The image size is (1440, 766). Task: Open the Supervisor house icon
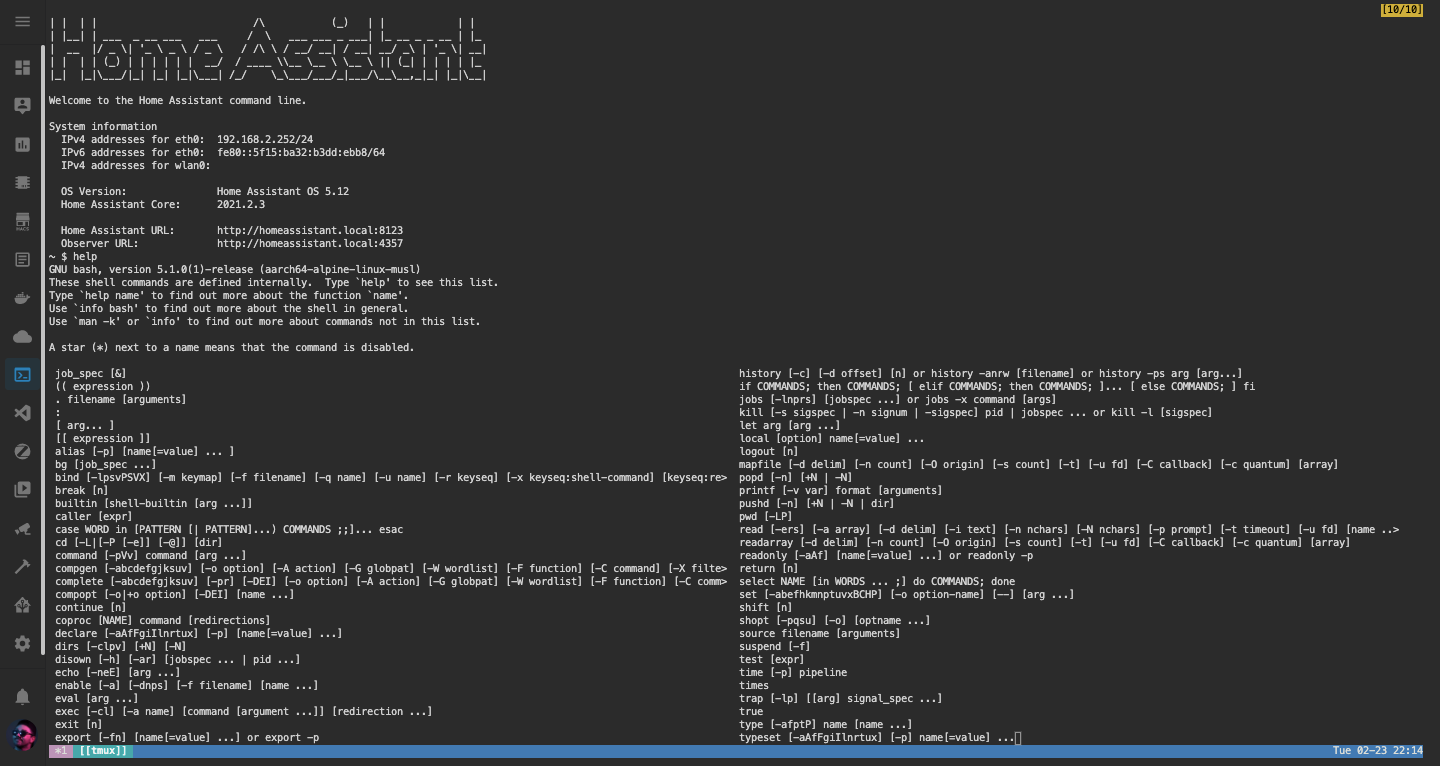pyautogui.click(x=22, y=606)
